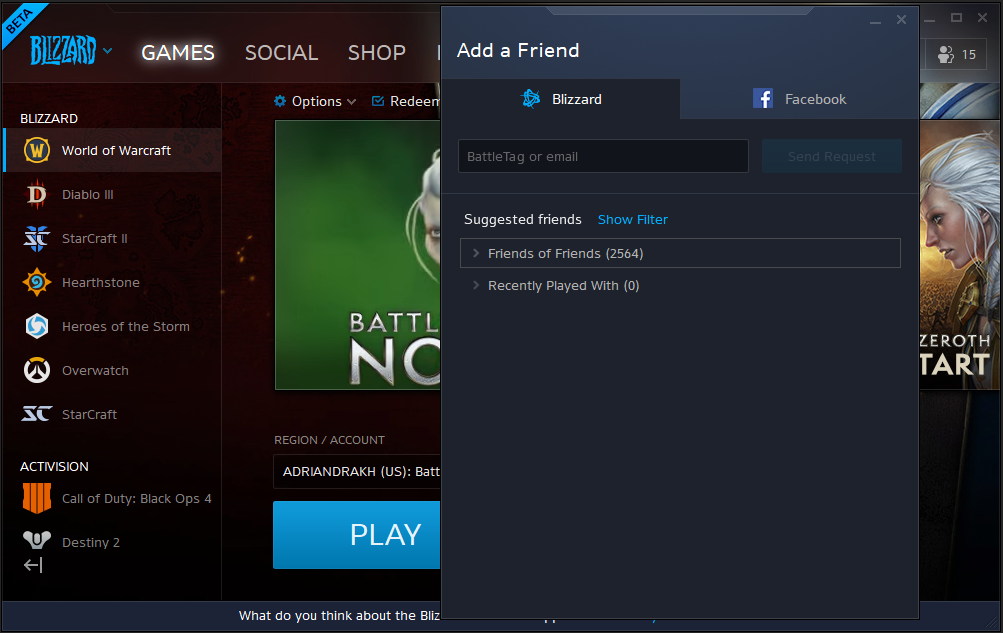Open the Options dropdown

[x=315, y=101]
